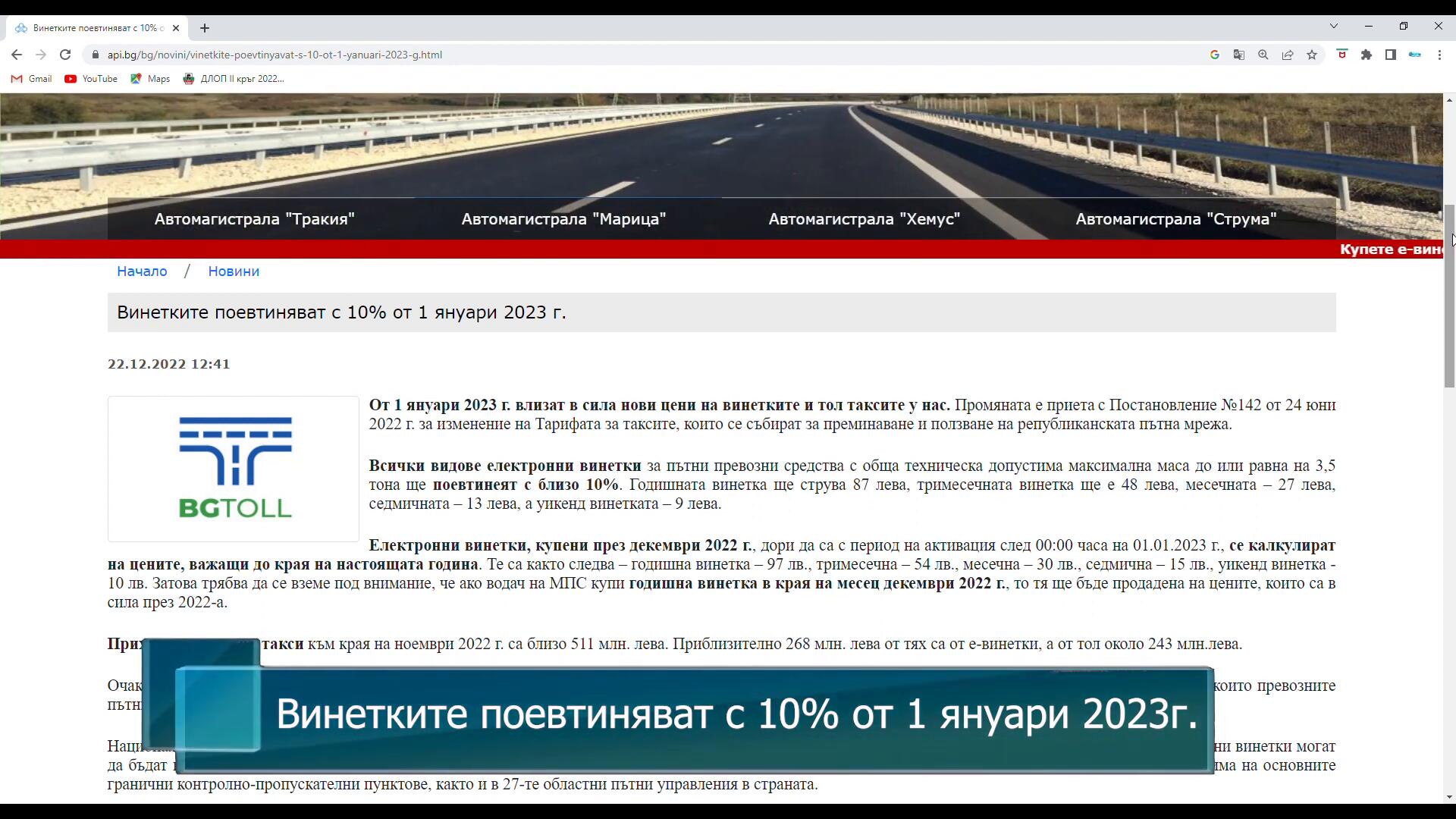Open the Extensions puzzle icon
Viewport: 1456px width, 819px height.
1367,55
